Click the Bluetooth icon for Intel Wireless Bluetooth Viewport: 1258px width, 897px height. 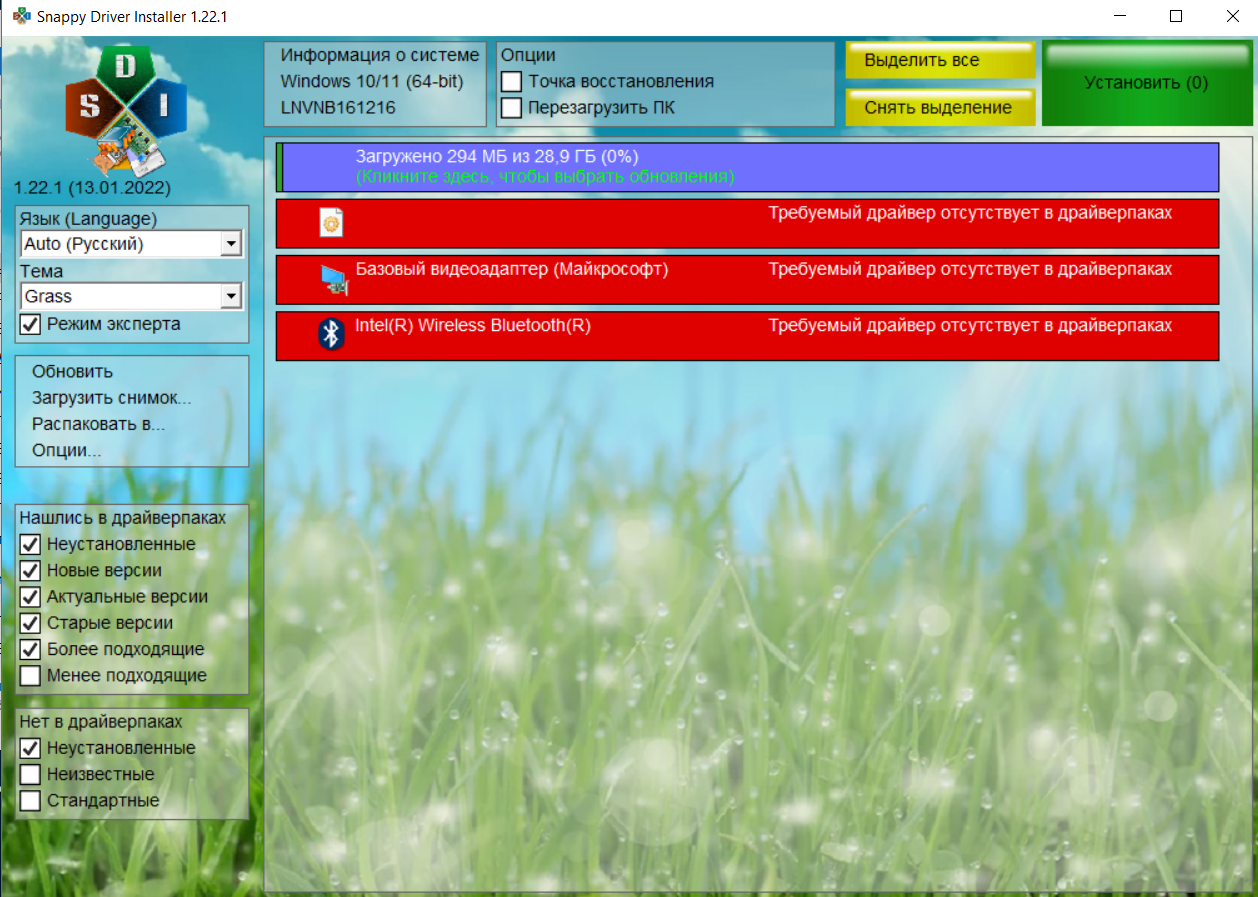click(331, 334)
